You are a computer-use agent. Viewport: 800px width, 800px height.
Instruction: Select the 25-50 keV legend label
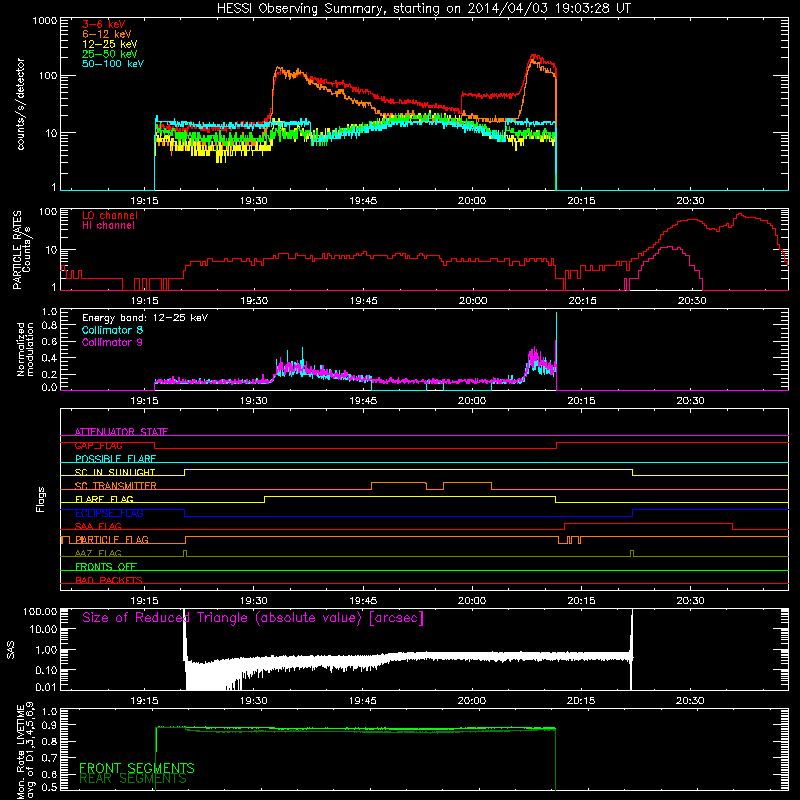click(110, 54)
